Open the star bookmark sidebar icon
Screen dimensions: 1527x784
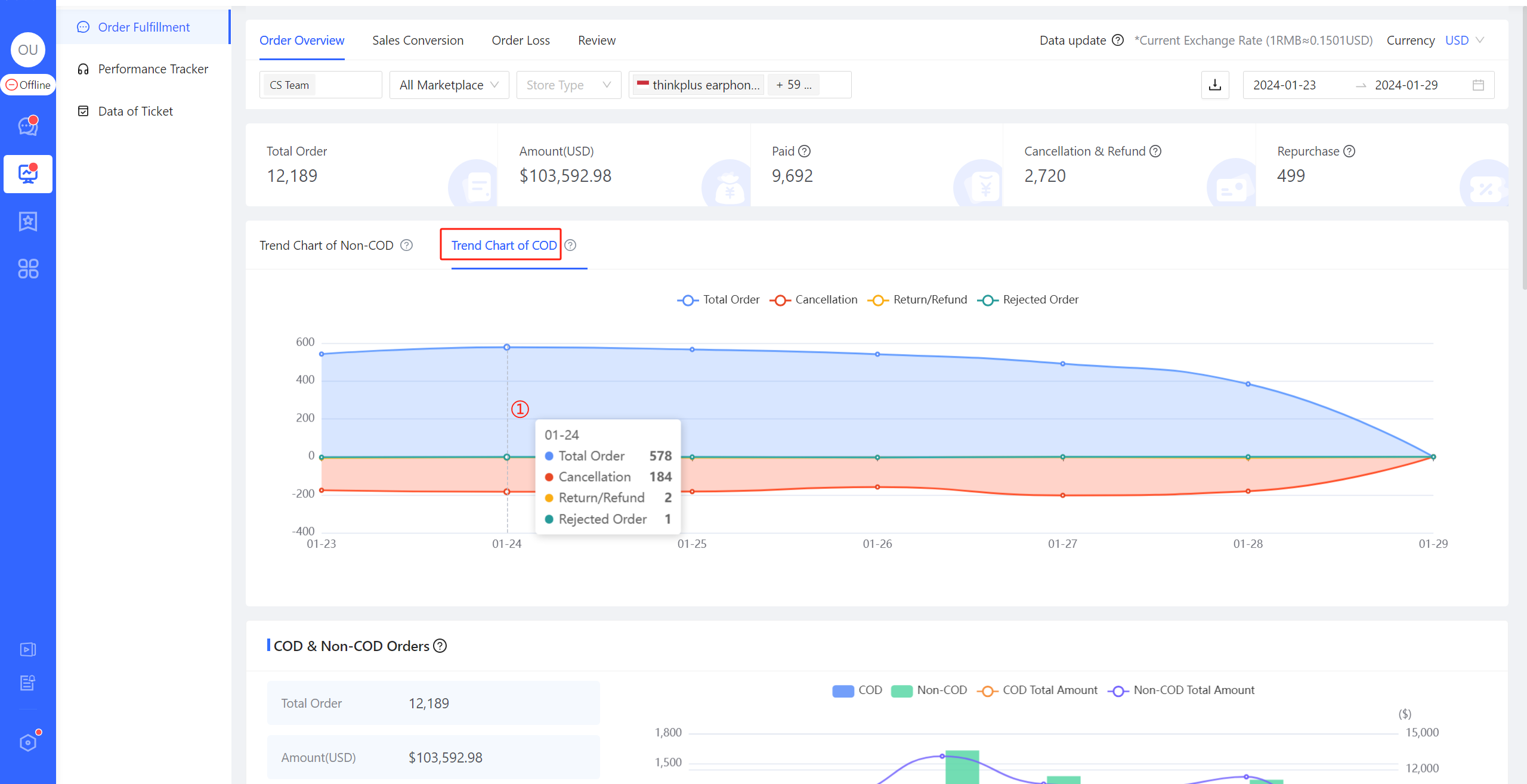coord(28,222)
